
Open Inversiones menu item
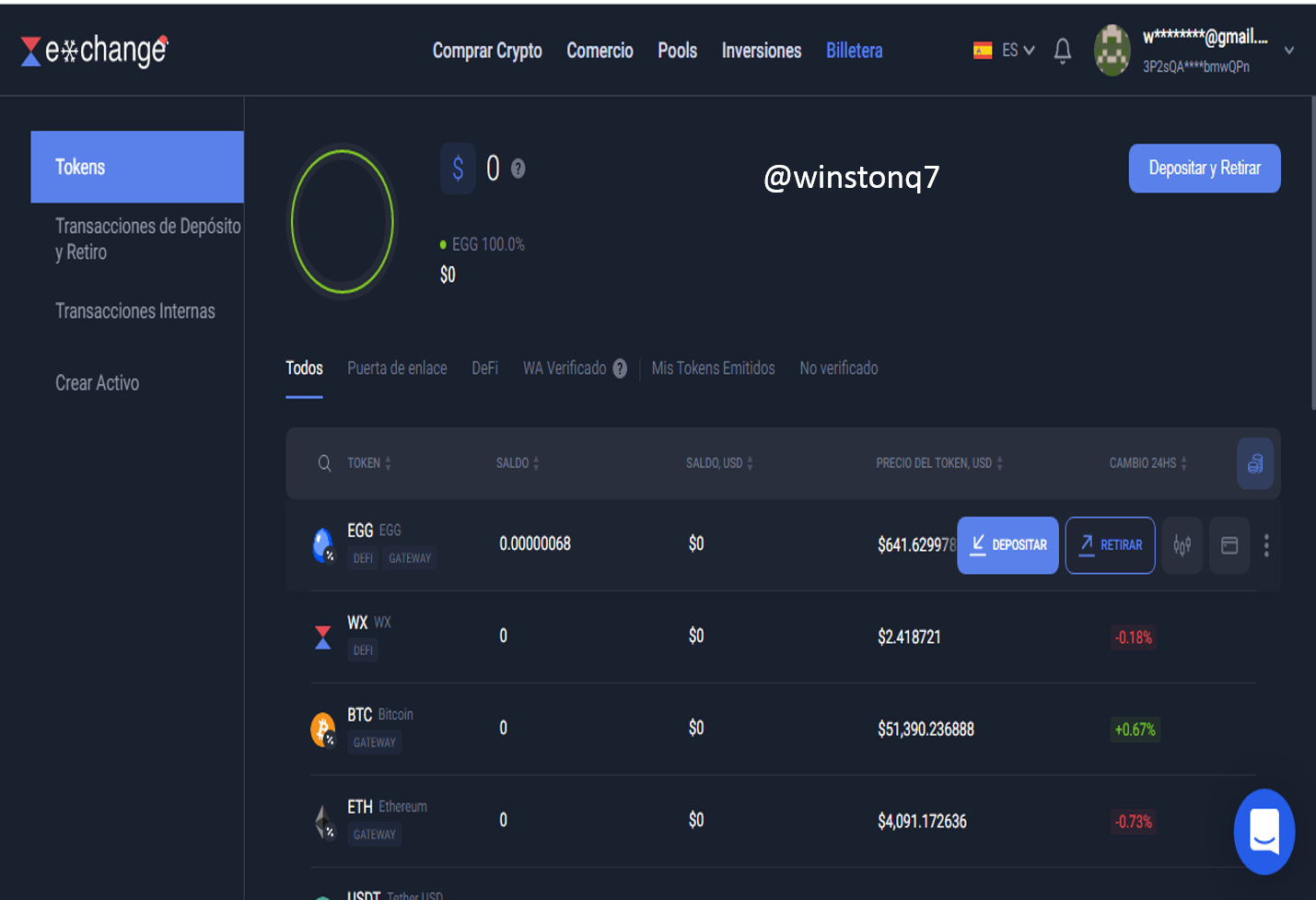[762, 51]
